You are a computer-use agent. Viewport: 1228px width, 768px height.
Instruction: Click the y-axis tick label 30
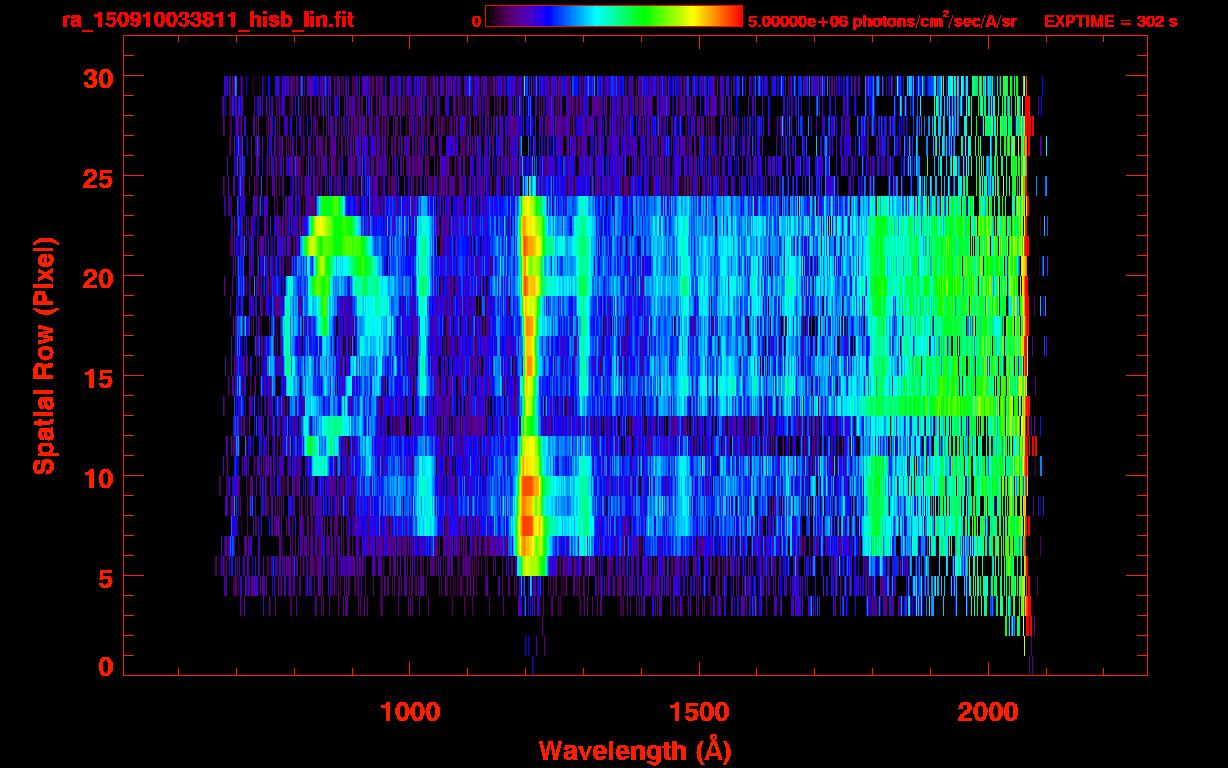coord(98,77)
